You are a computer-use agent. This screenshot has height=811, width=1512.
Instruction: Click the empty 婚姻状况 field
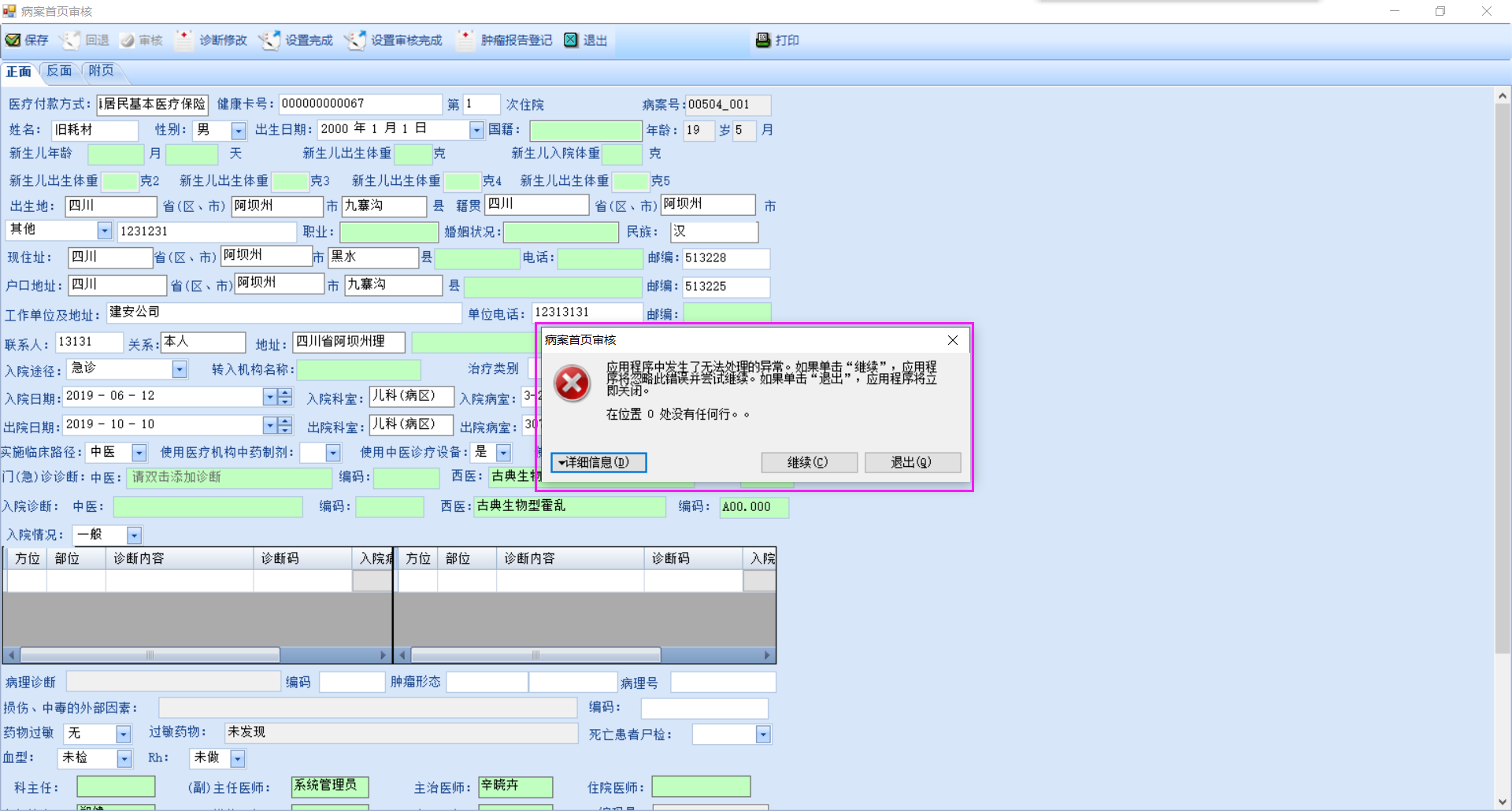(x=561, y=231)
